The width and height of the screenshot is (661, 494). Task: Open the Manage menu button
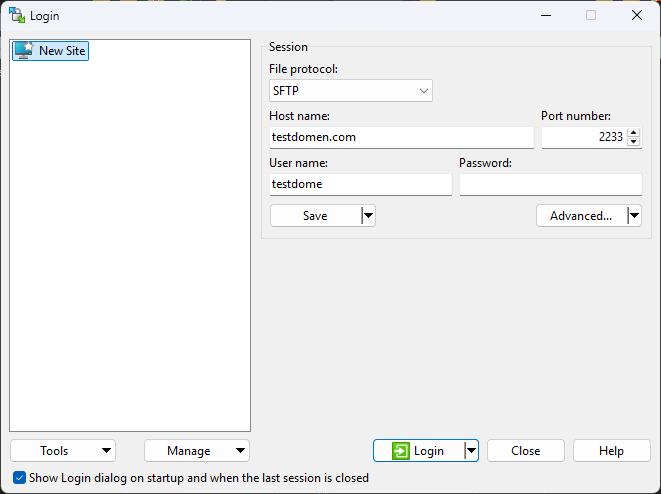coord(196,451)
